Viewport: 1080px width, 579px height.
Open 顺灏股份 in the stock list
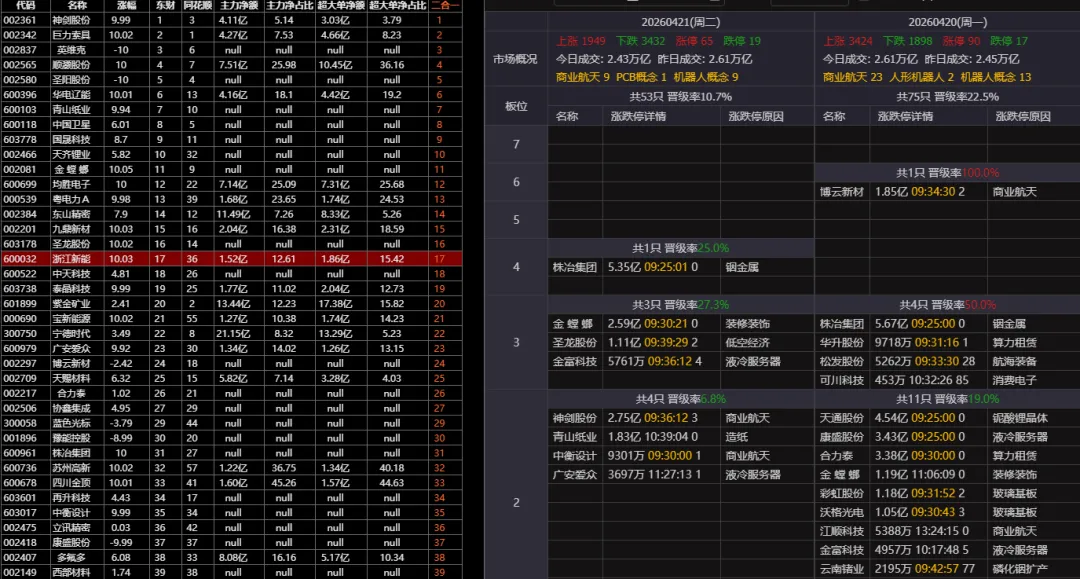tap(72, 65)
